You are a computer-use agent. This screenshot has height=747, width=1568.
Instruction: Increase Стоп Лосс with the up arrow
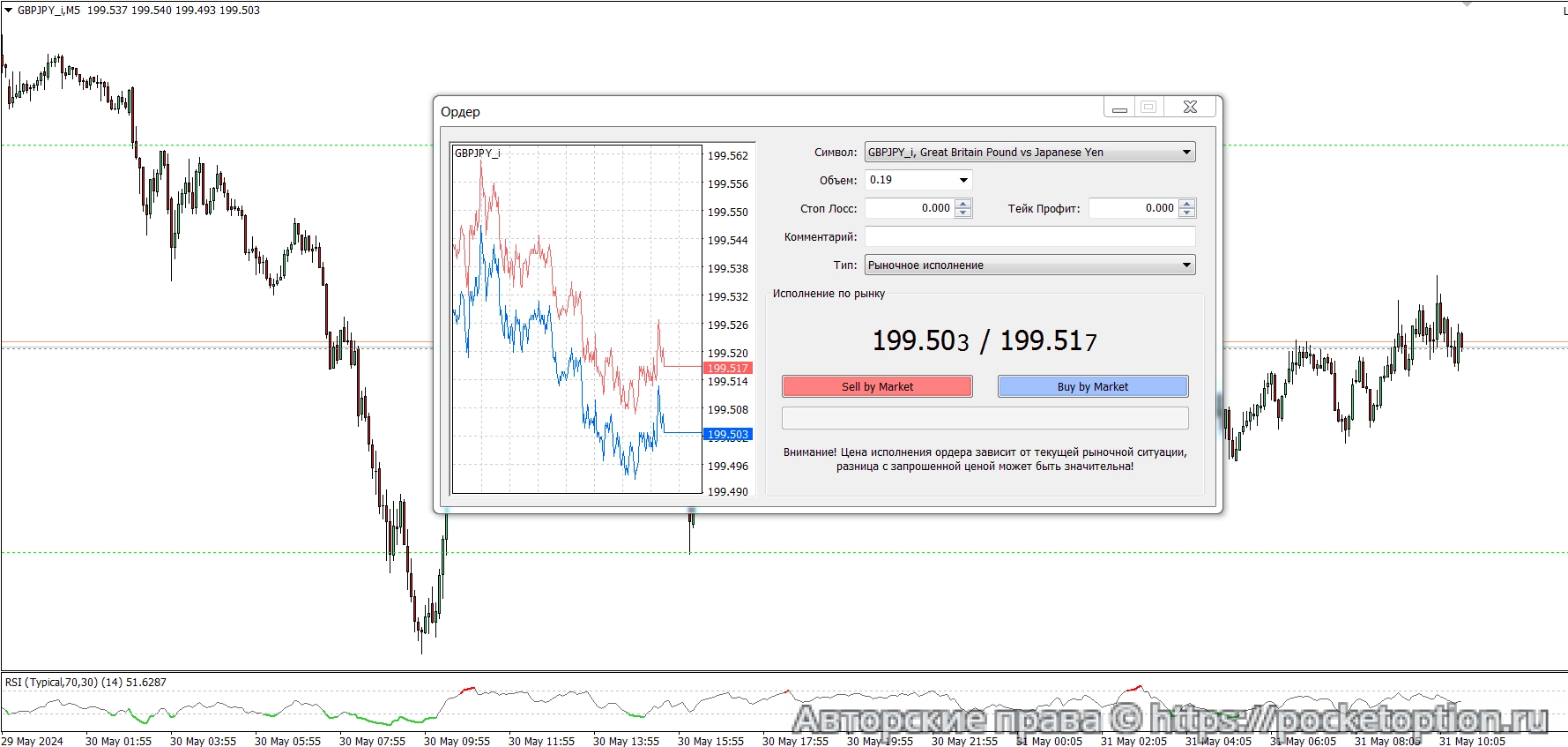[963, 204]
